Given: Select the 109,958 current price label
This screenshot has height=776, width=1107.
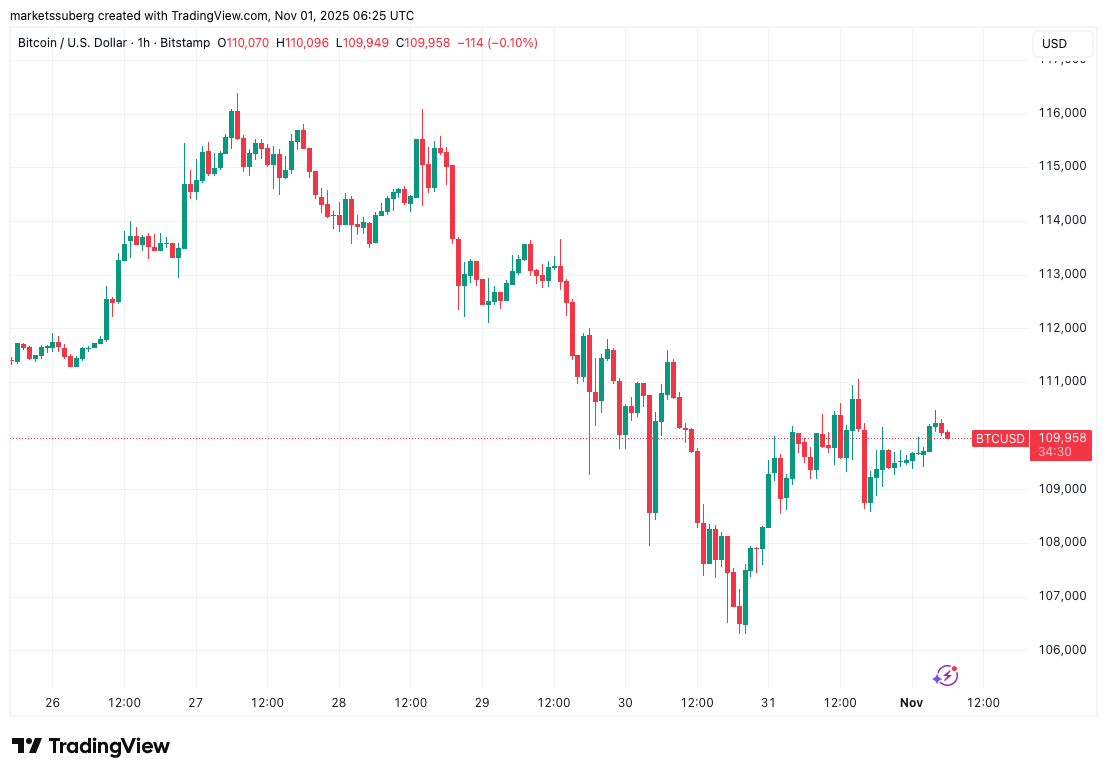Looking at the screenshot, I should point(1062,438).
